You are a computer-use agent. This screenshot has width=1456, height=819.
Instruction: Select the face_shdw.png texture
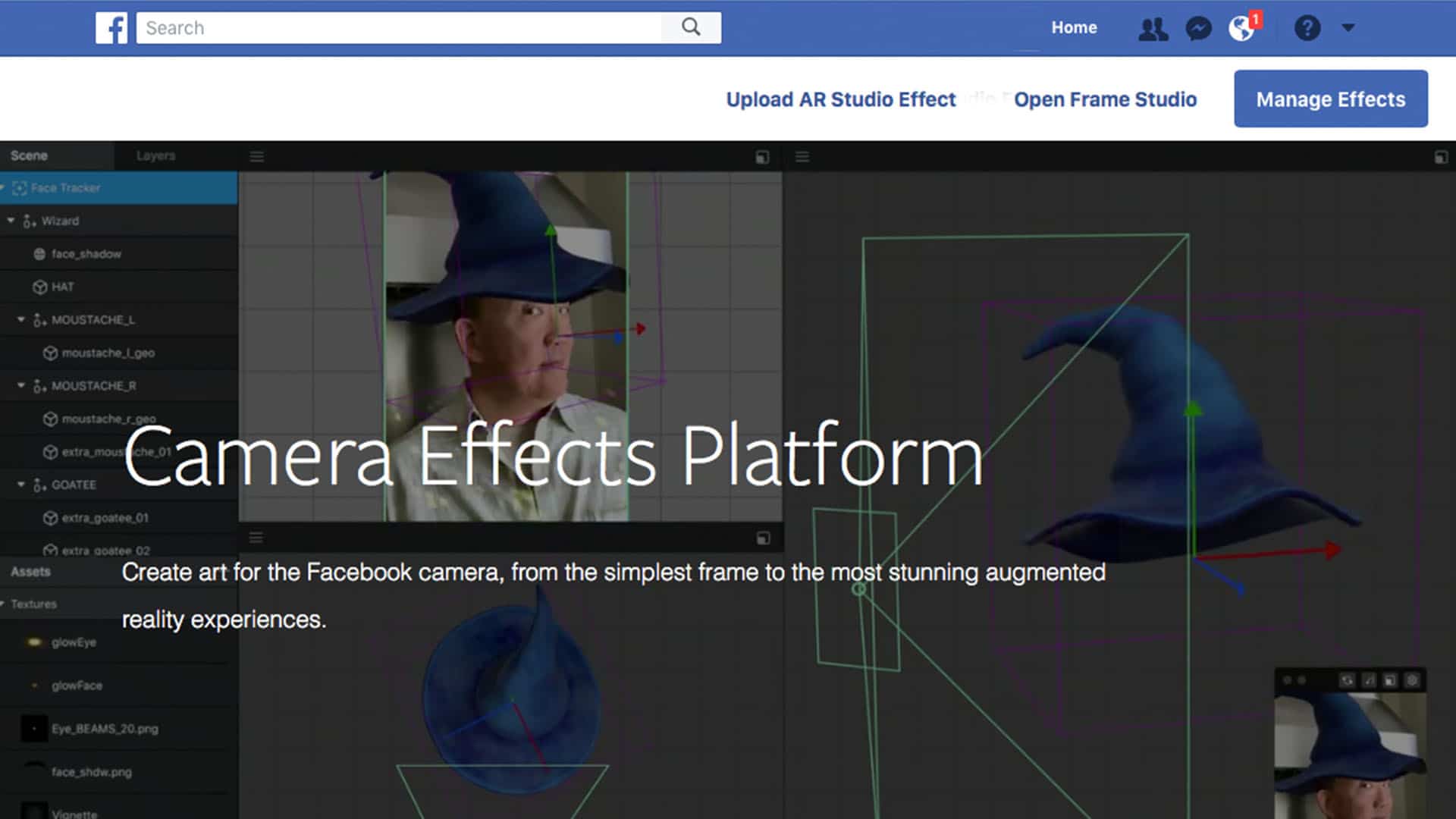[x=91, y=772]
